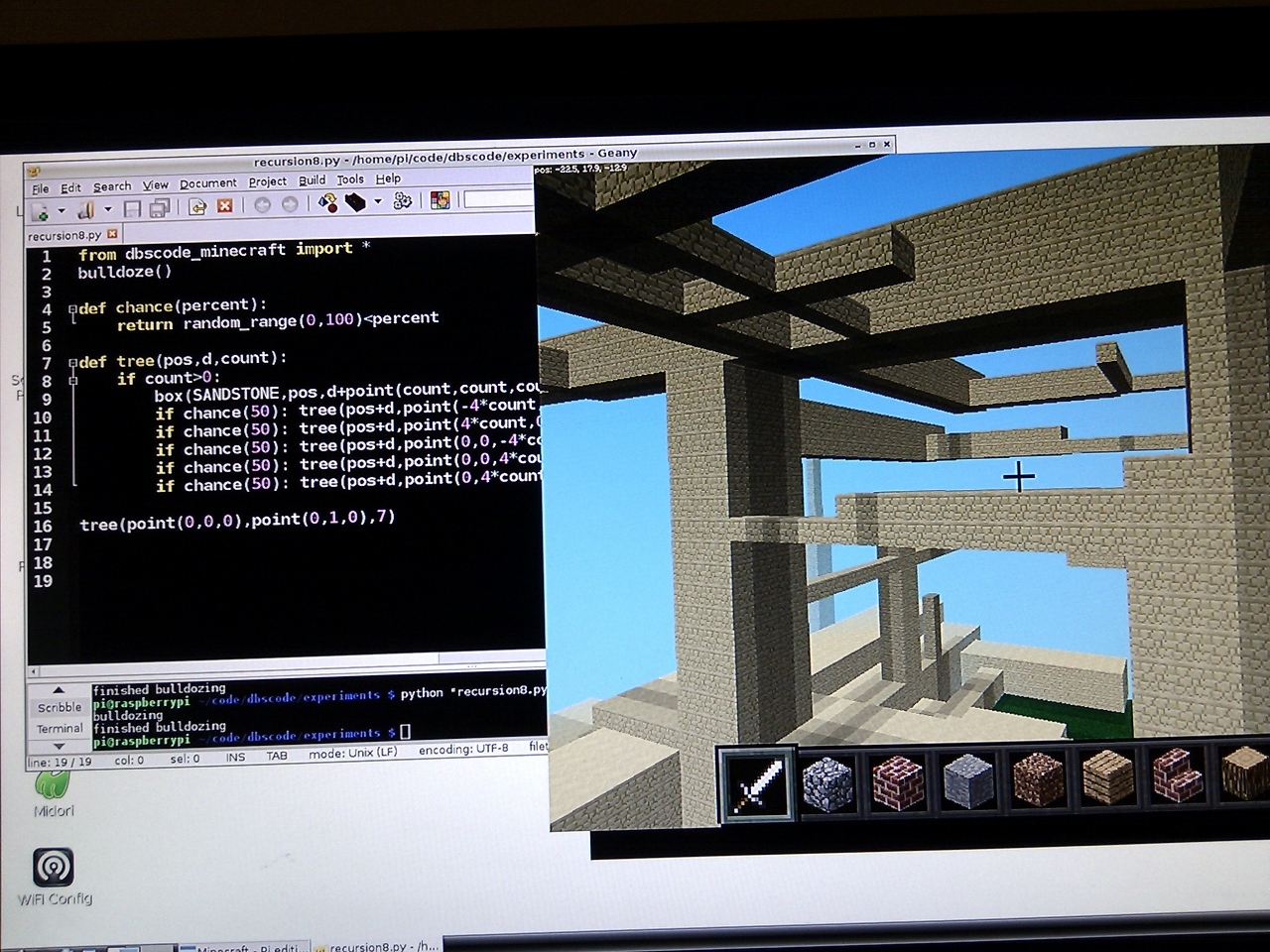
Task: Collapse the fold marker at if count>0 line
Action: point(72,381)
